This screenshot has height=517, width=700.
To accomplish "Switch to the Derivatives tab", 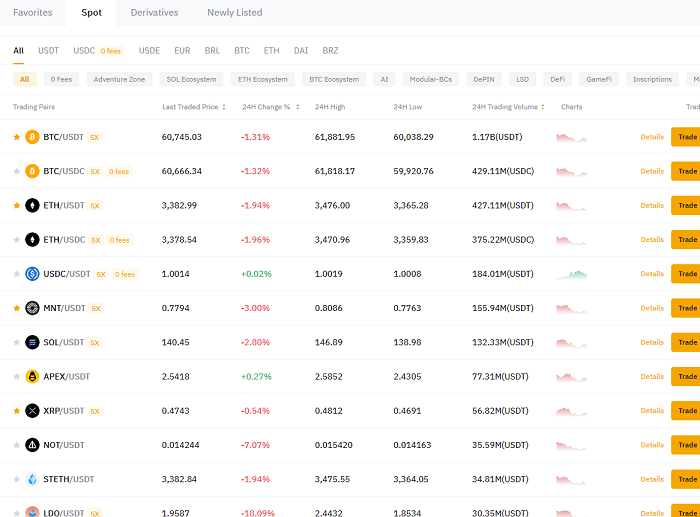I will pyautogui.click(x=154, y=13).
